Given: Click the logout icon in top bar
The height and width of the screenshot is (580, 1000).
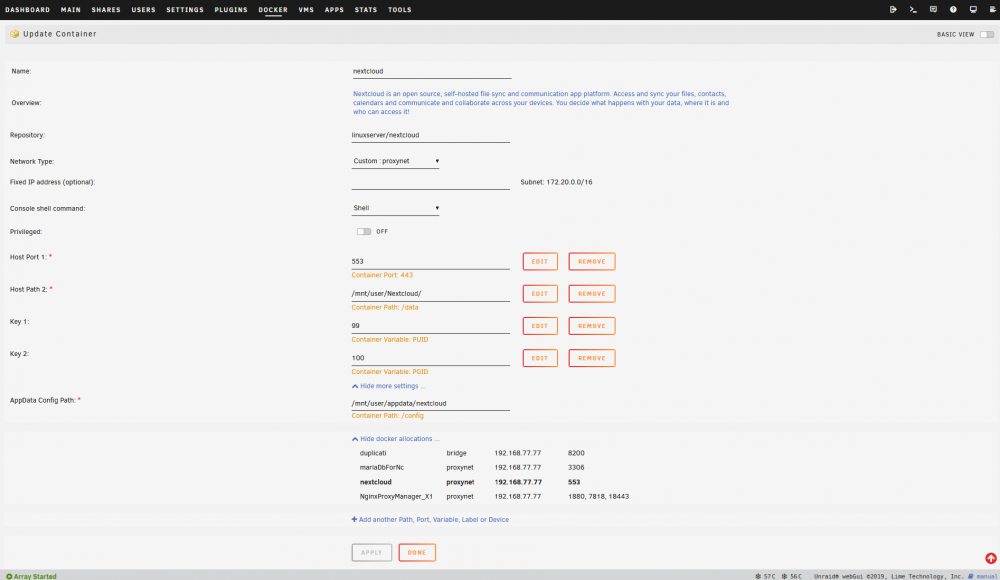Looking at the screenshot, I should (x=893, y=10).
